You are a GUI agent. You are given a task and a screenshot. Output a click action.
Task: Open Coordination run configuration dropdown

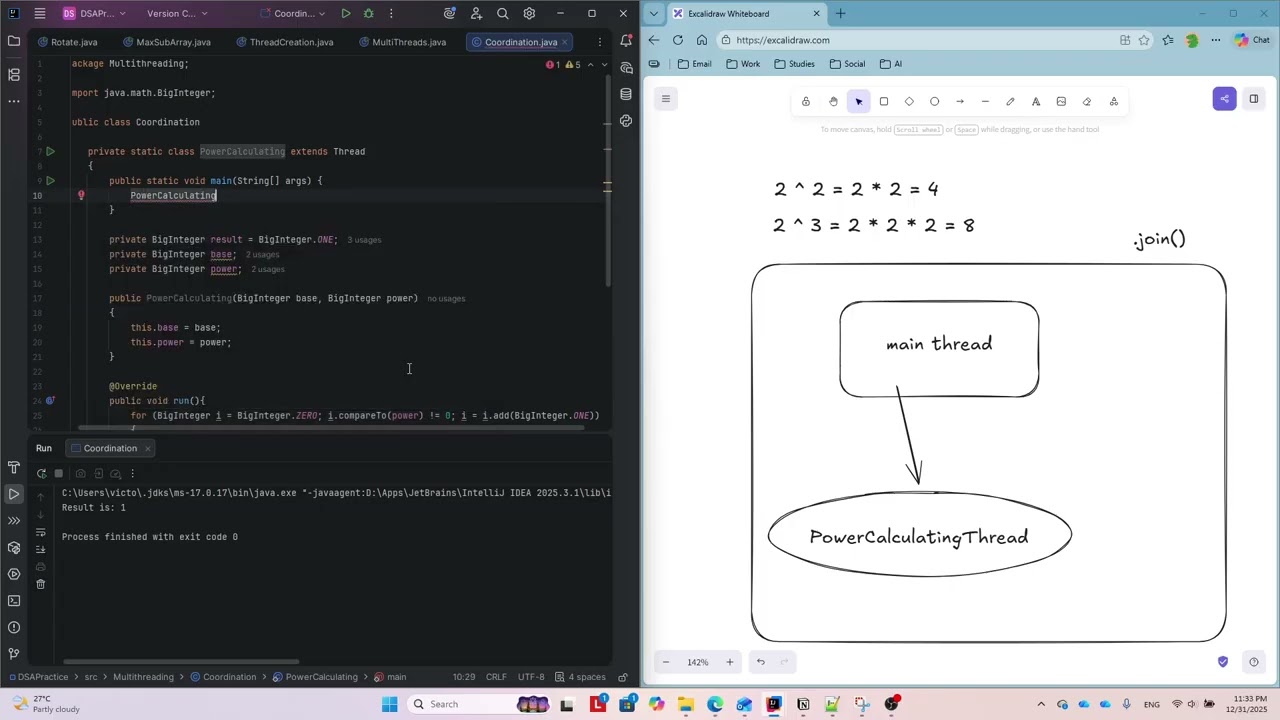[x=292, y=14]
